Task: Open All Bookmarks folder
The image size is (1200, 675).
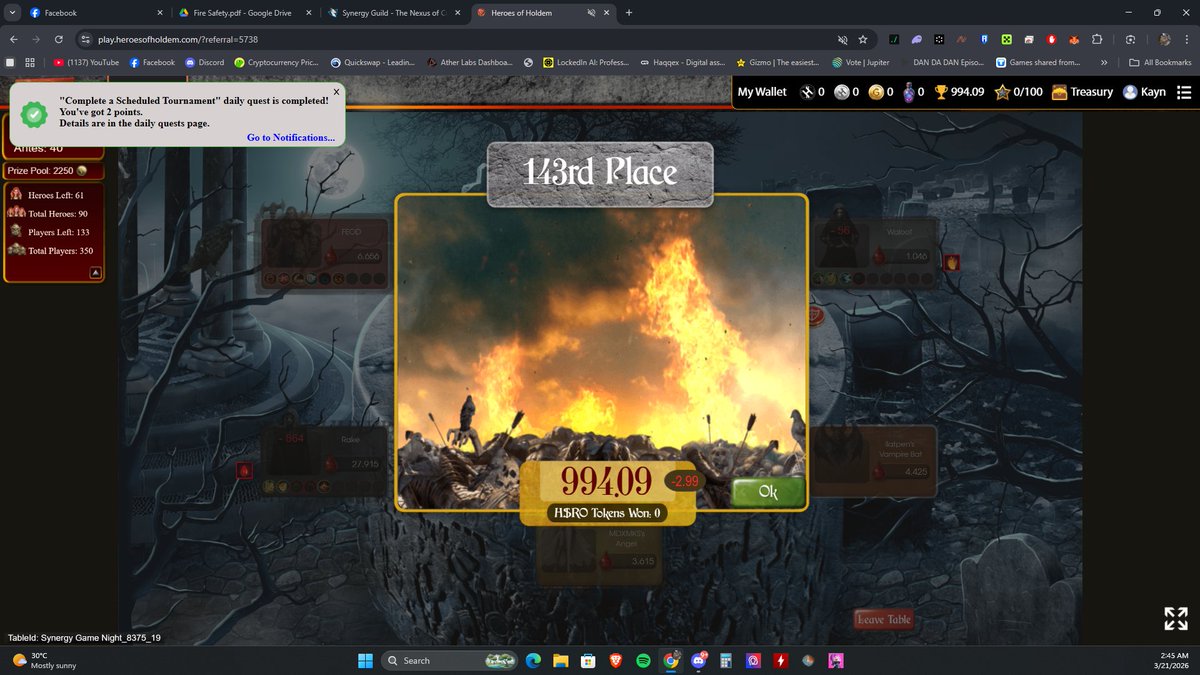Action: pos(1160,62)
